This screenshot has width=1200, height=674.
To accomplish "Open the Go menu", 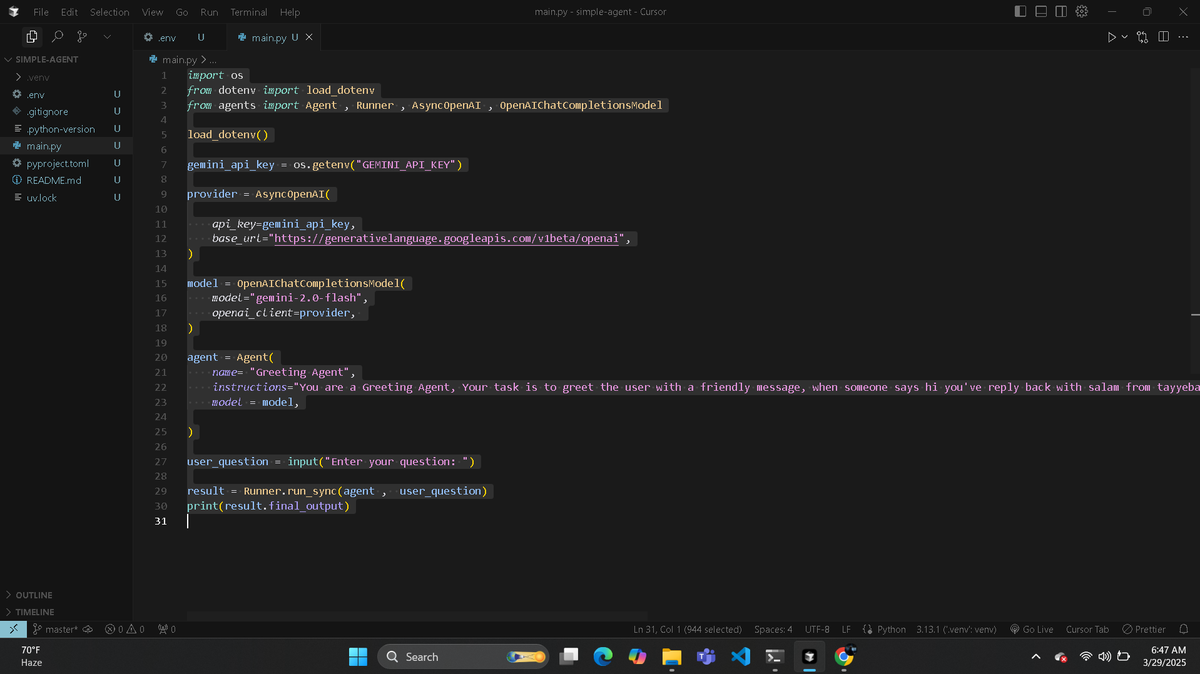I will point(182,12).
